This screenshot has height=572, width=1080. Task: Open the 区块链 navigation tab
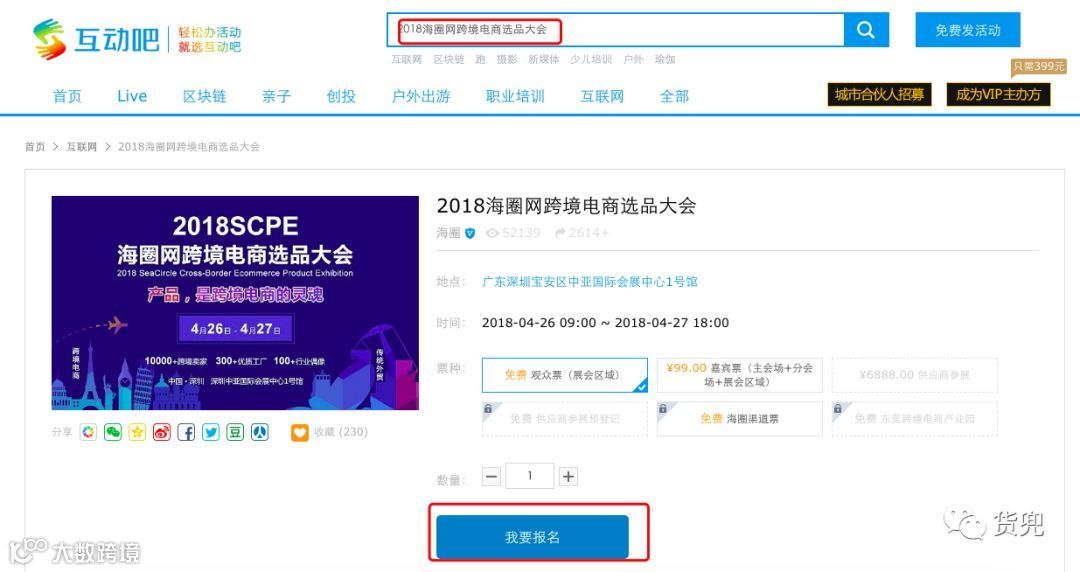click(x=205, y=96)
